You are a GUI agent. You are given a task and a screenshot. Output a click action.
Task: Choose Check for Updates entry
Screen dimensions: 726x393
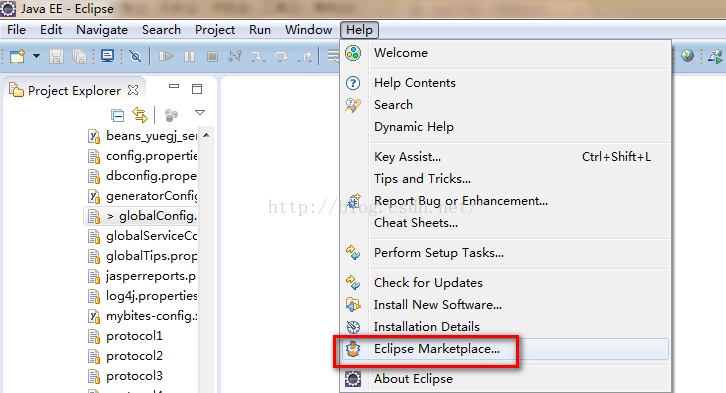point(506,283)
